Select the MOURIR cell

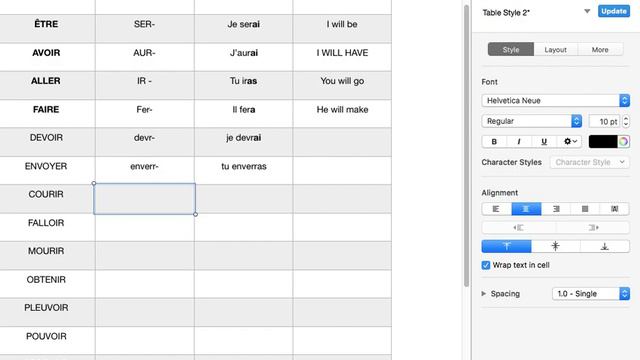[x=46, y=255]
